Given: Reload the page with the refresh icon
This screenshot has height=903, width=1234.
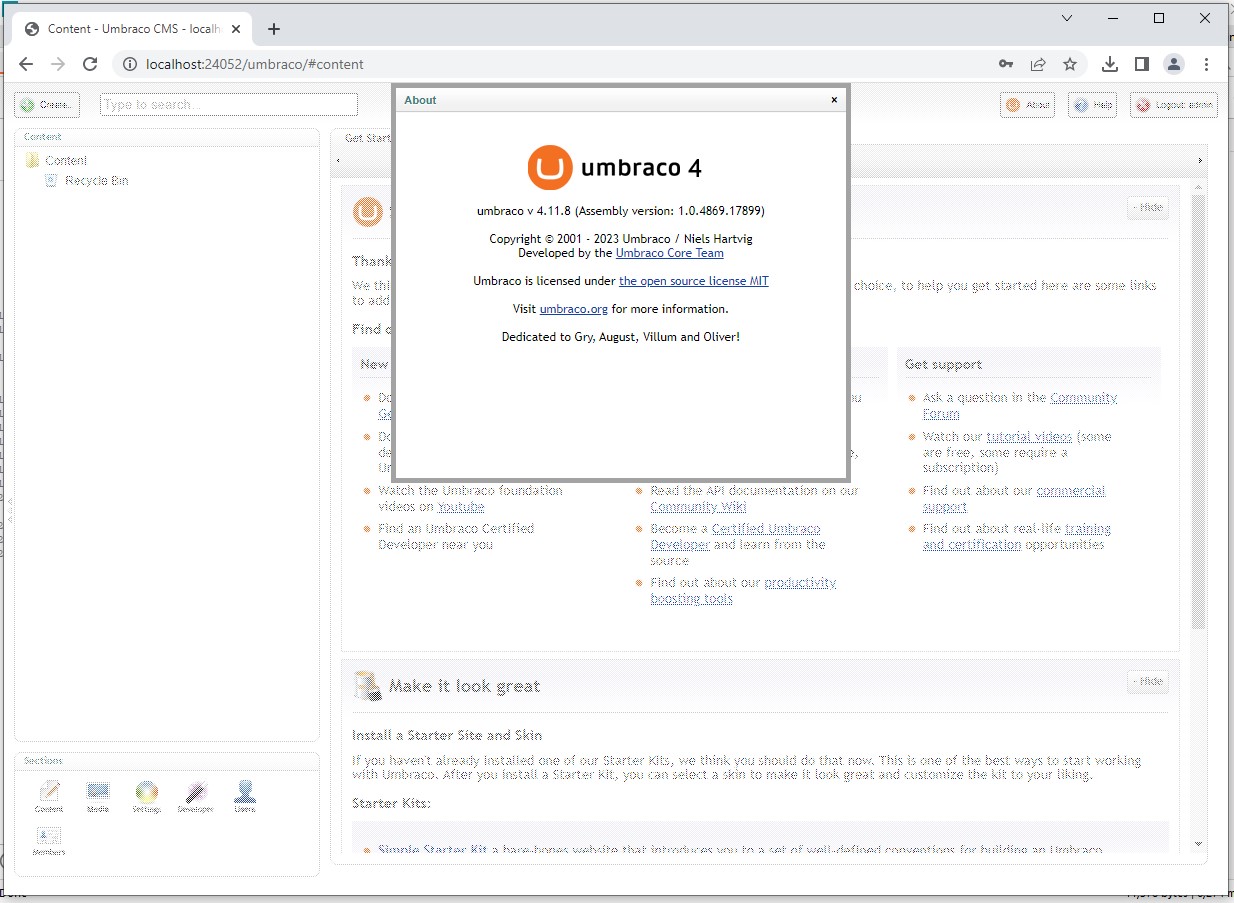Looking at the screenshot, I should (x=90, y=64).
